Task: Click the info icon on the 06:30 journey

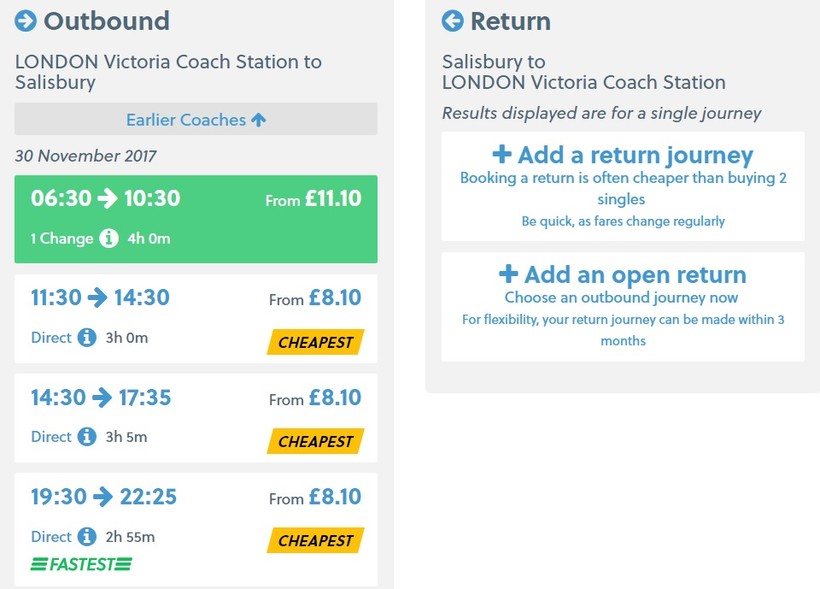Action: [x=110, y=239]
